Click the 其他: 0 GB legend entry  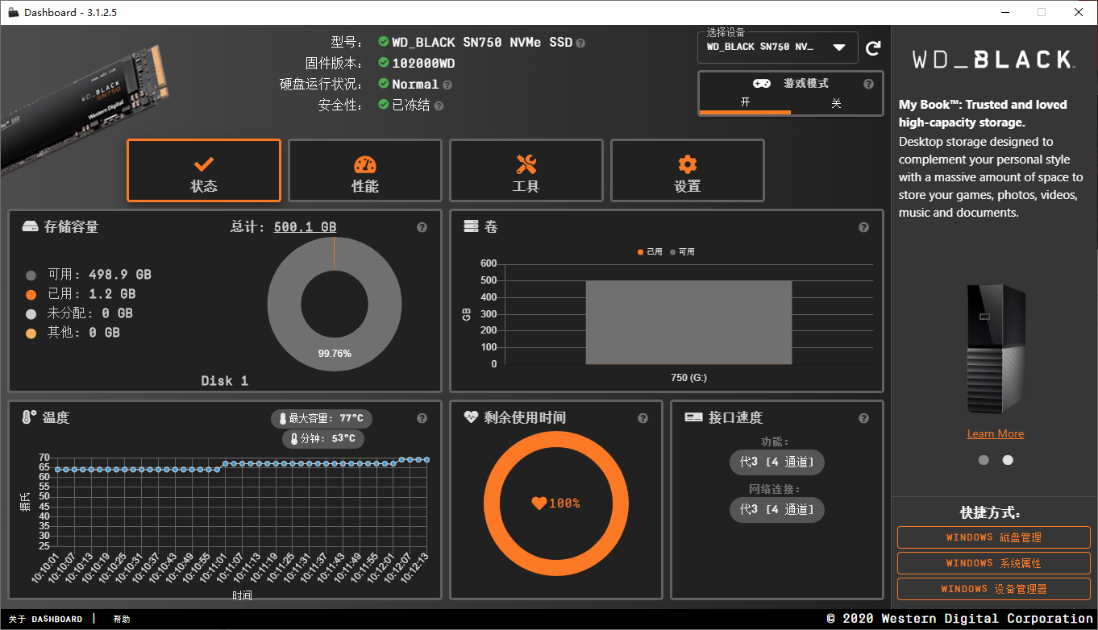(x=73, y=332)
